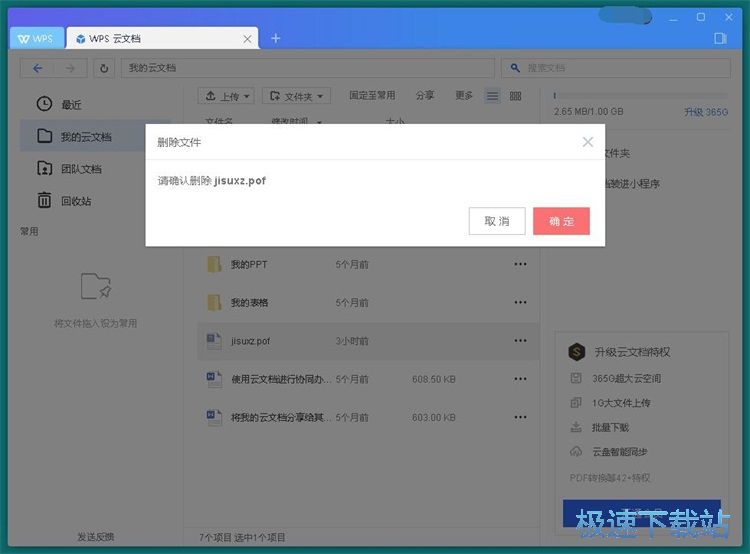Go forward with the right arrow
The height and width of the screenshot is (554, 750).
point(70,68)
